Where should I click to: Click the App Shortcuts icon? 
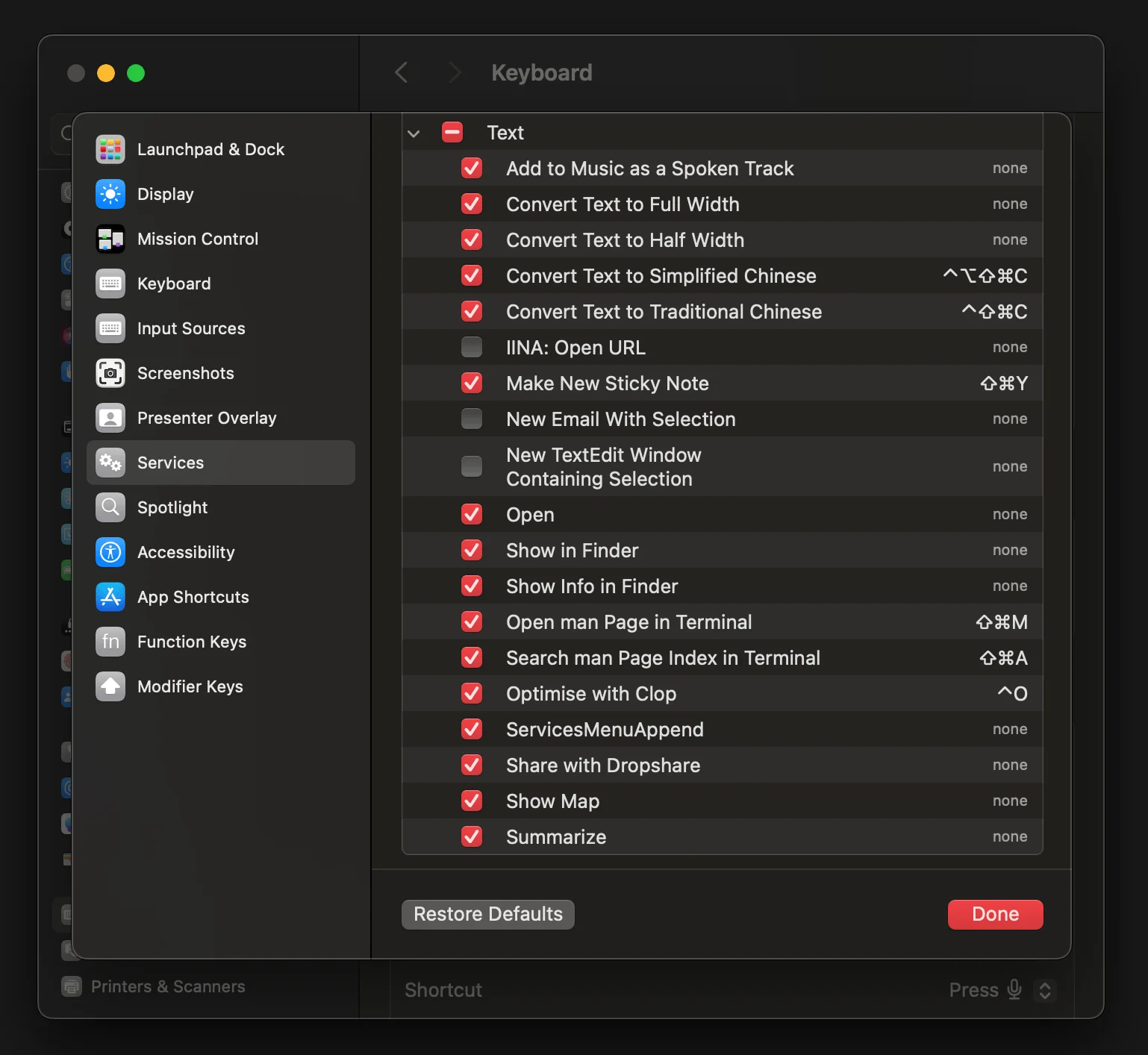coord(110,597)
